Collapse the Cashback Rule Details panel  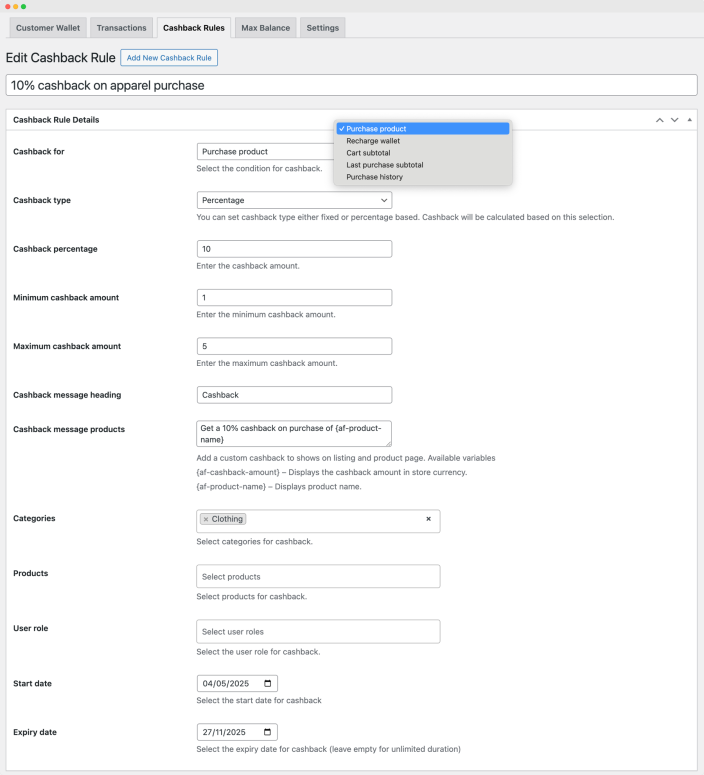(690, 120)
